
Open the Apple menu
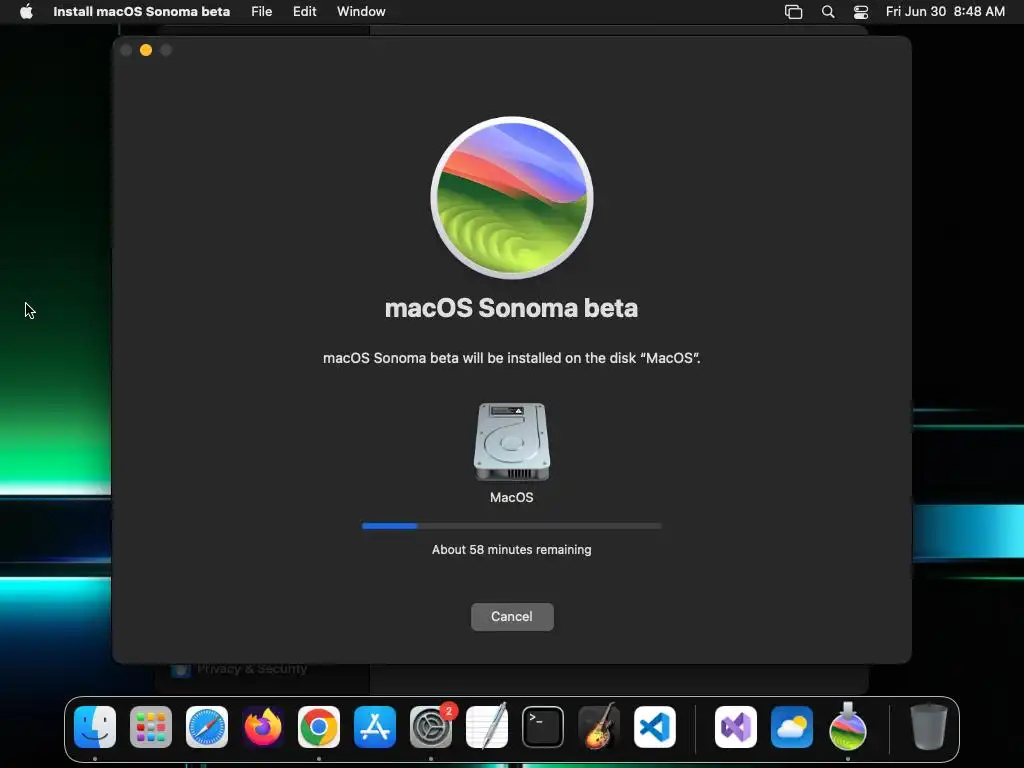(x=26, y=12)
